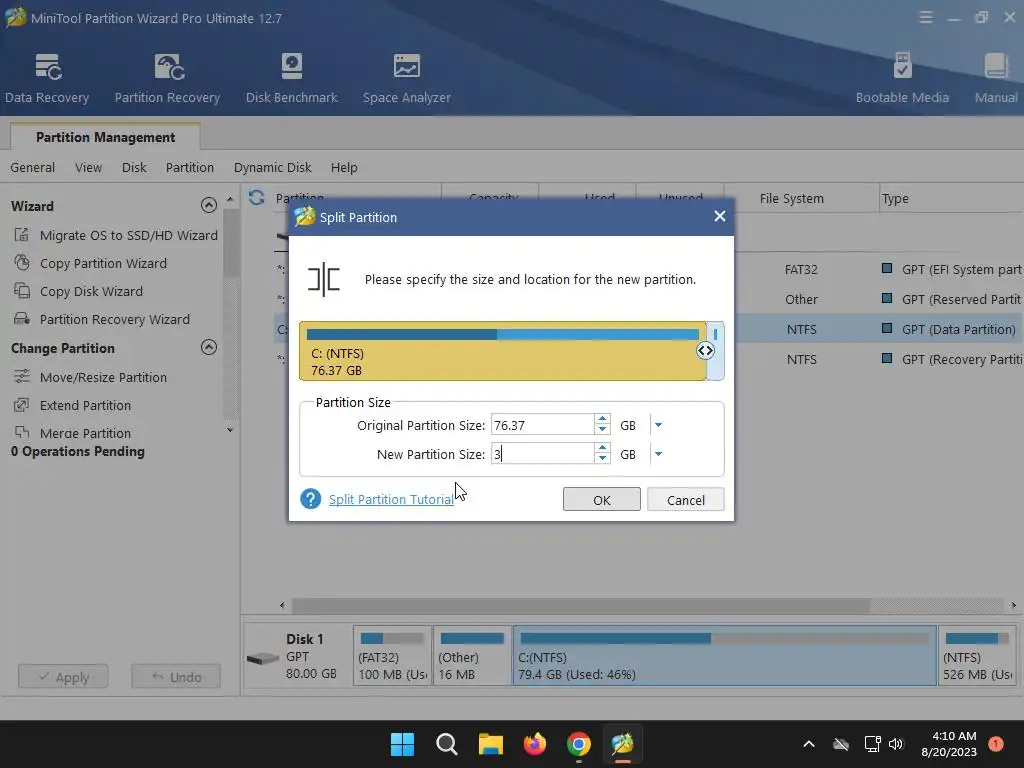Viewport: 1024px width, 768px height.
Task: Open the clock showing 4:10 AM
Action: tap(949, 744)
